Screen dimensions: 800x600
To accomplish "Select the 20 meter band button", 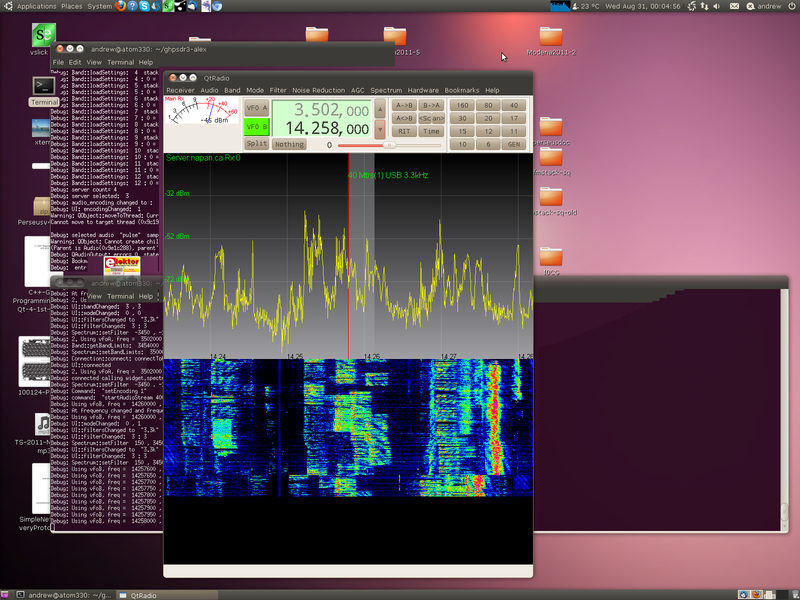I will 488,118.
